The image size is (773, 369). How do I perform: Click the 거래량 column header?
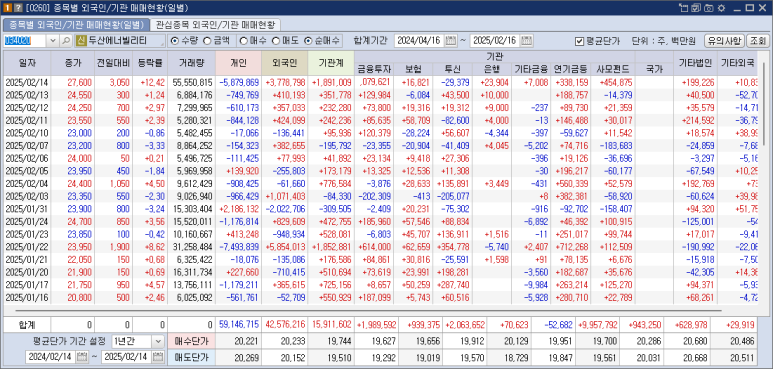[x=191, y=63]
